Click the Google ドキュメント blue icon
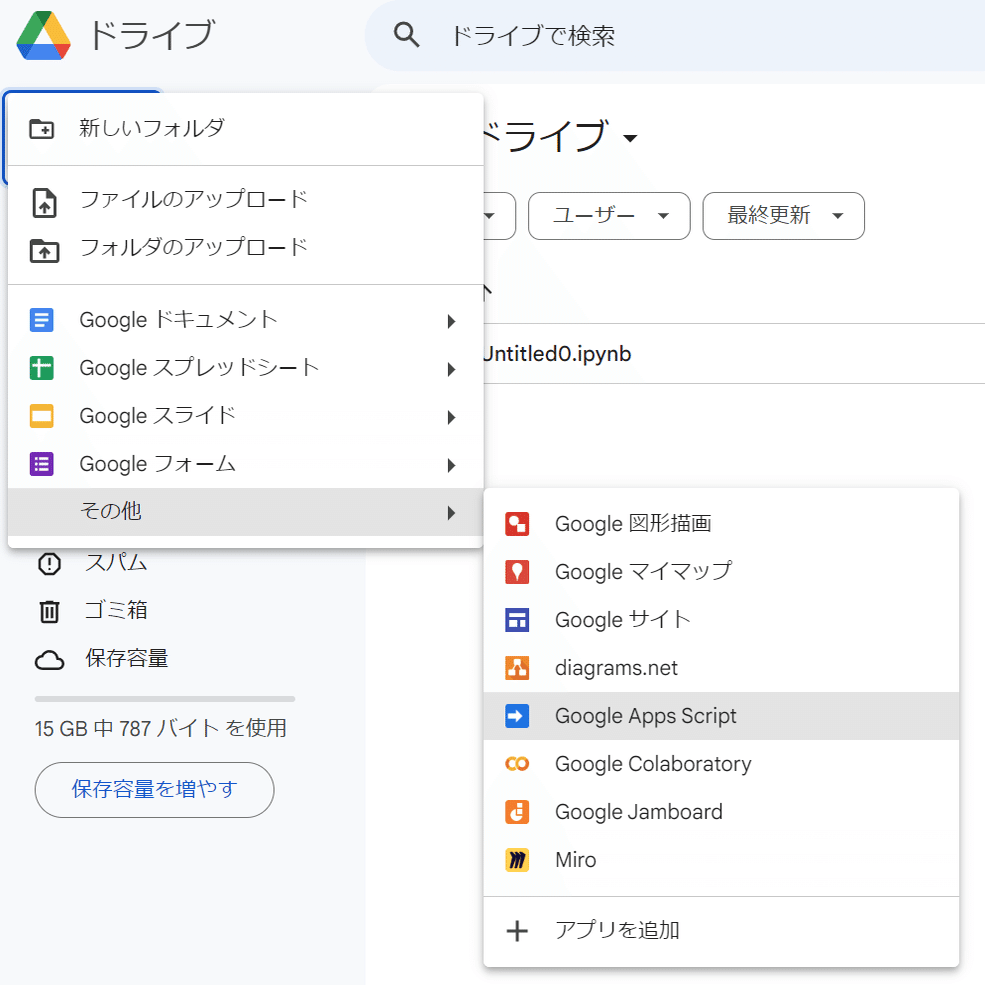Image resolution: width=985 pixels, height=985 pixels. 42,320
